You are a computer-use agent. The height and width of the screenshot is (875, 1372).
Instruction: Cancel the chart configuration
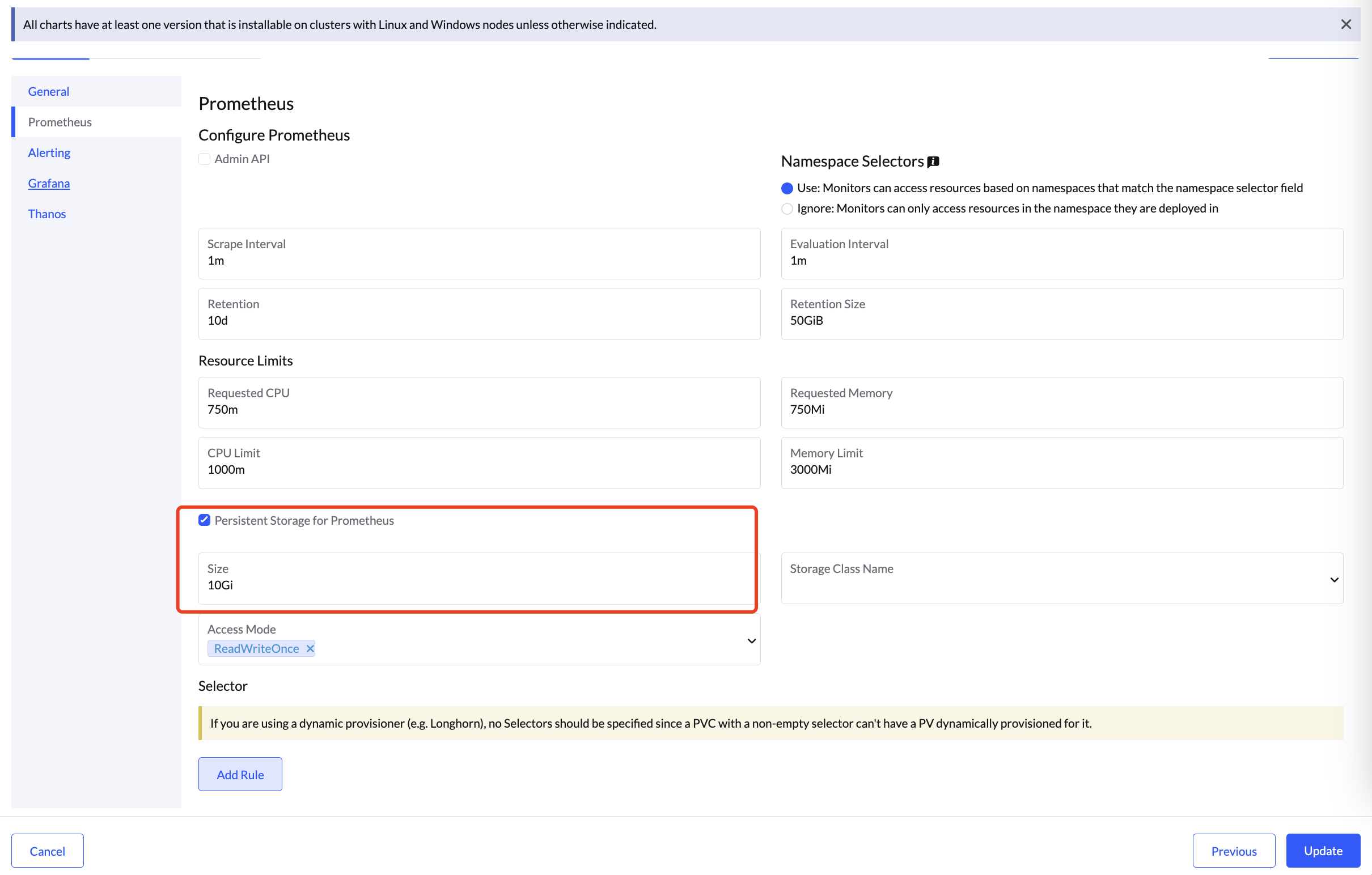point(47,851)
